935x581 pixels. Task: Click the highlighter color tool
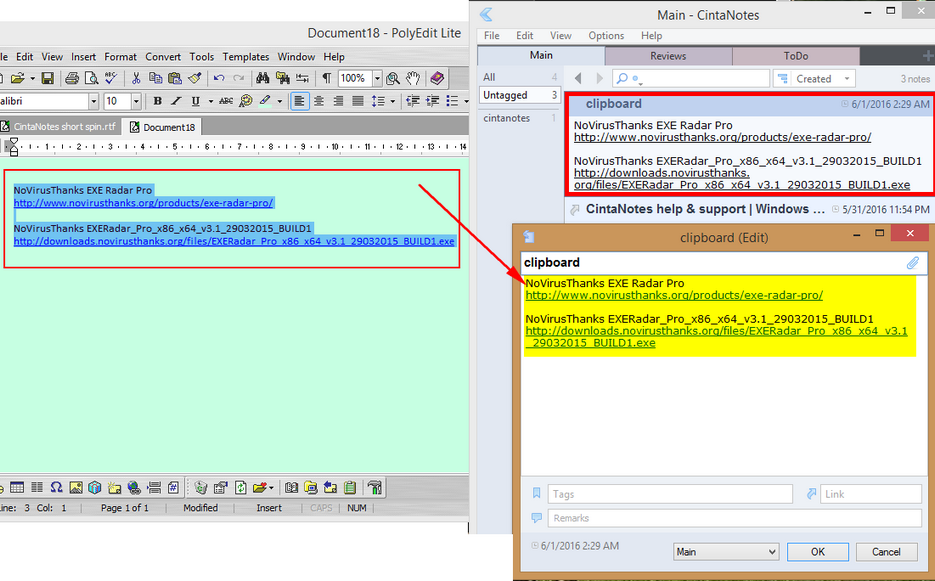pyautogui.click(x=265, y=101)
